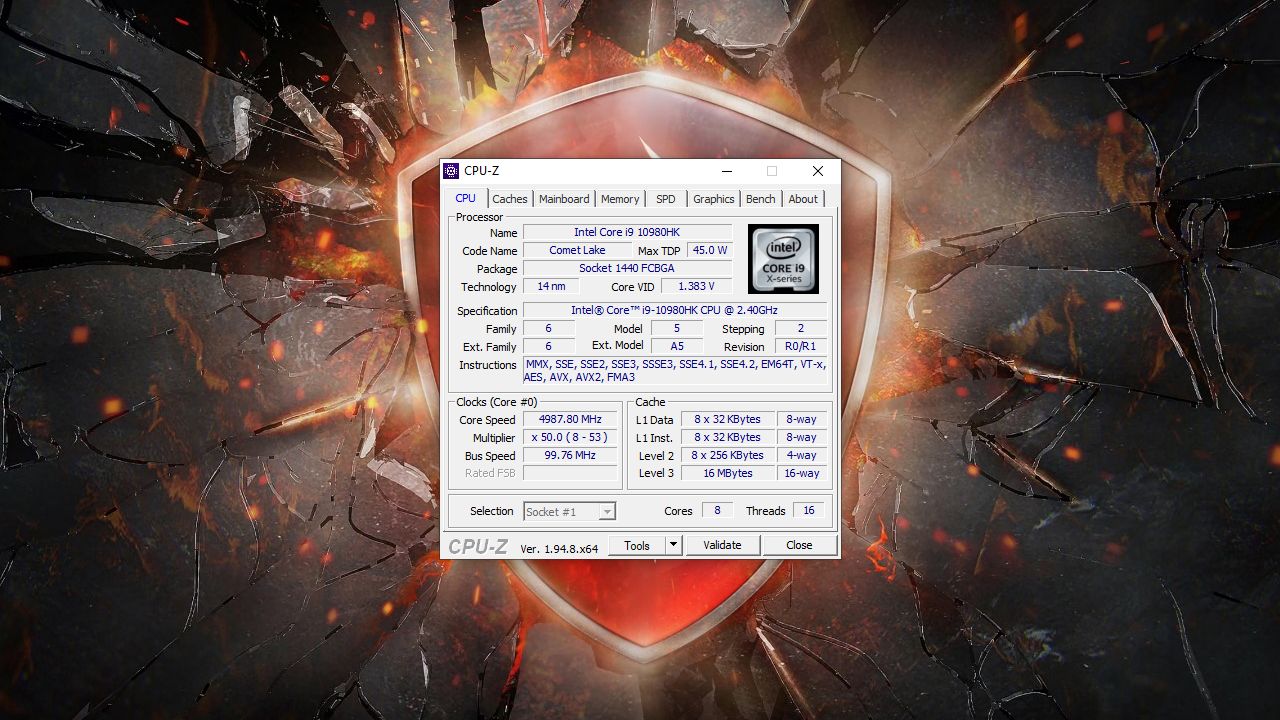Open the Graphics tab

point(714,199)
